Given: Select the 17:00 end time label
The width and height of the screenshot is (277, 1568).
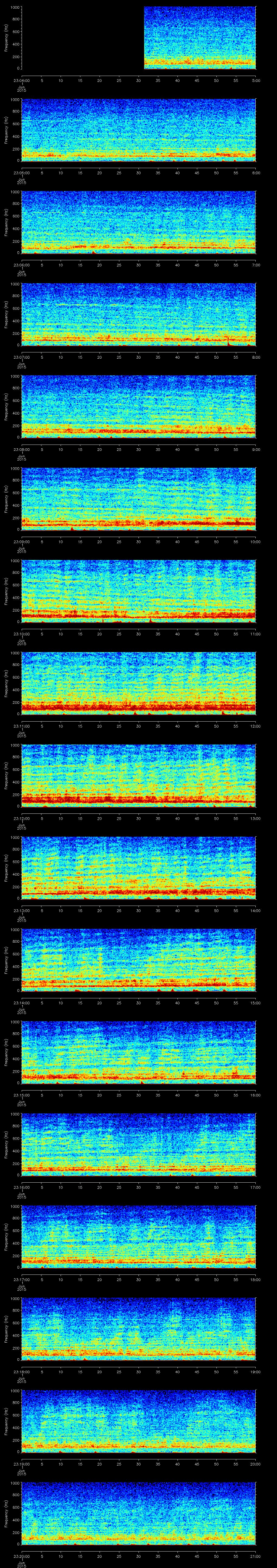Looking at the screenshot, I should click(x=256, y=1187).
